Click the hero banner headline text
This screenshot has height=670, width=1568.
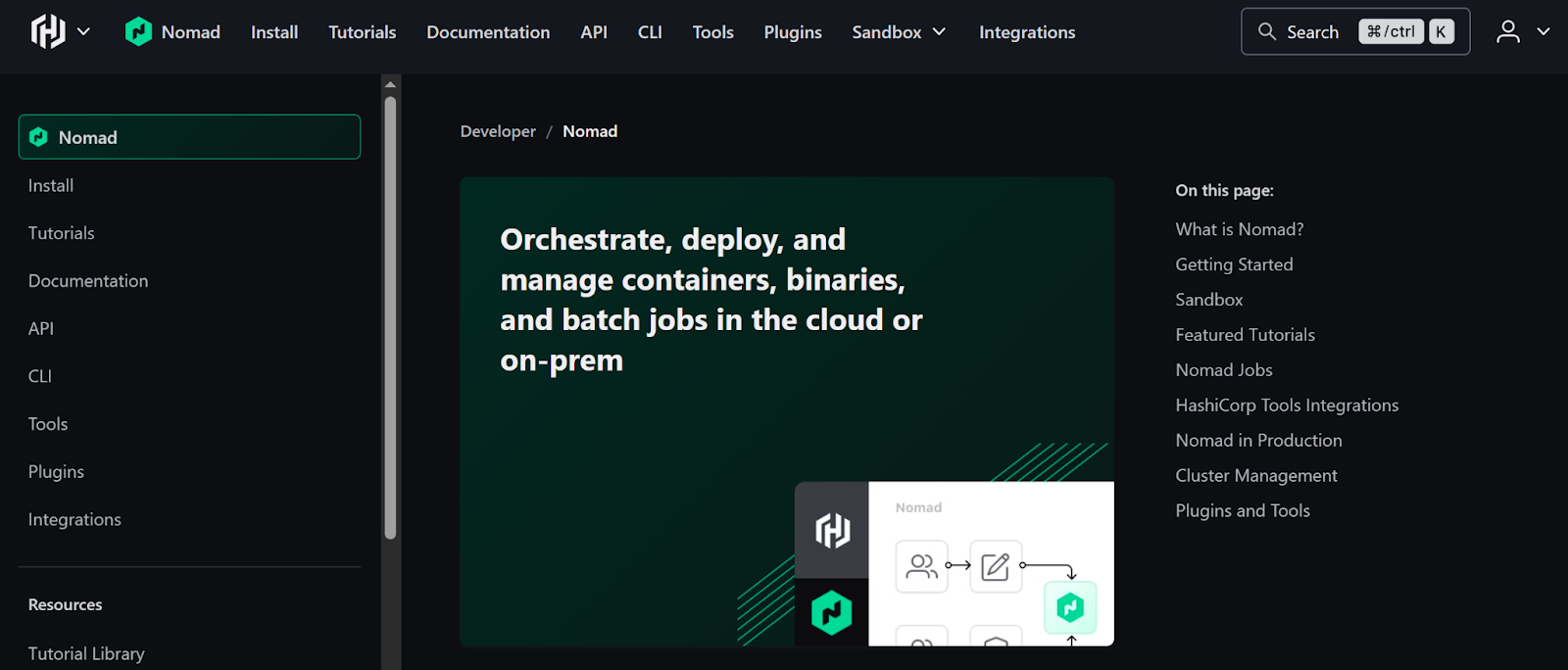pyautogui.click(x=711, y=300)
